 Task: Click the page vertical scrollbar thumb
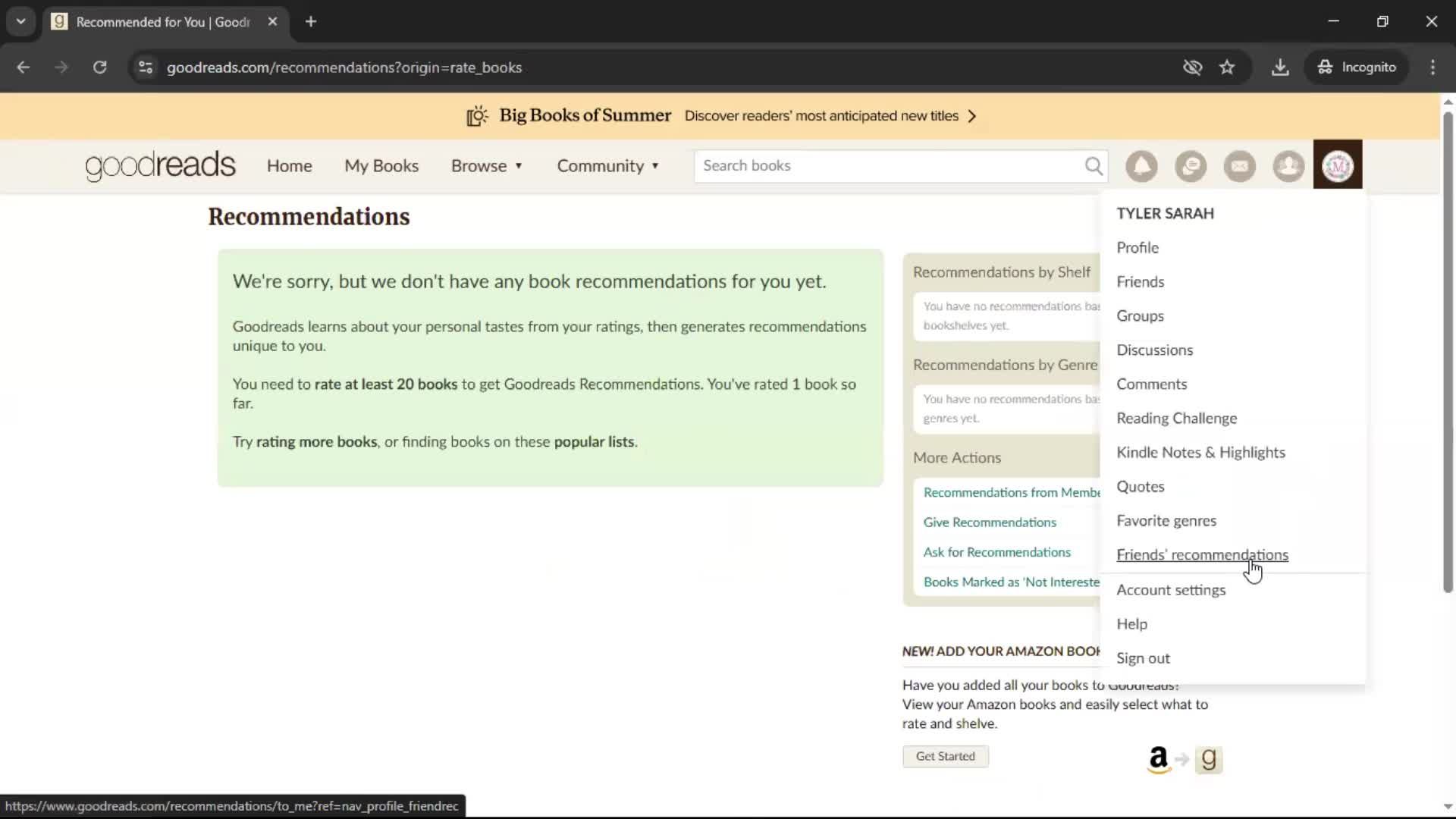(x=1448, y=353)
